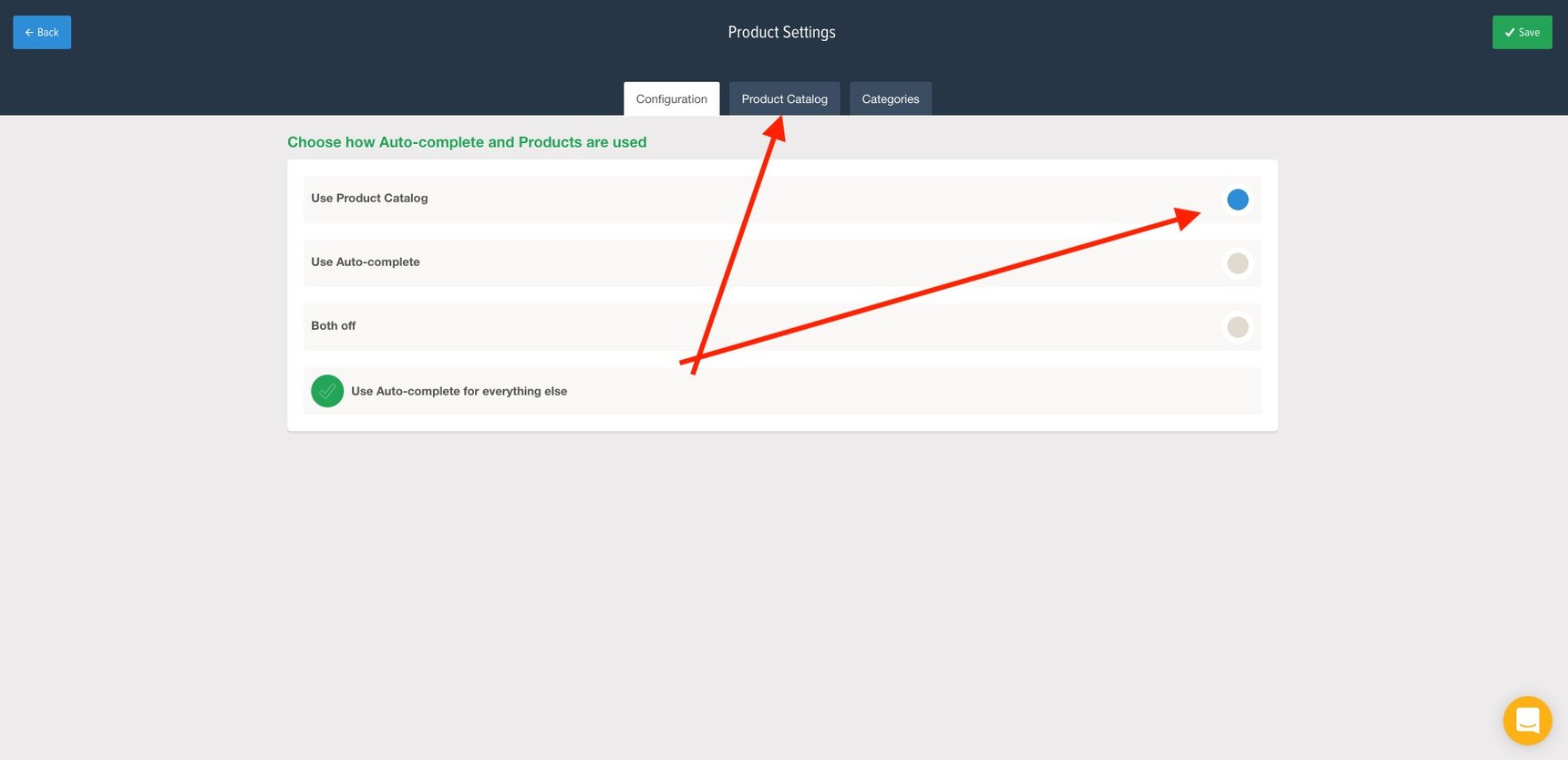Click the "Both off" row label
1568x760 pixels.
(334, 326)
